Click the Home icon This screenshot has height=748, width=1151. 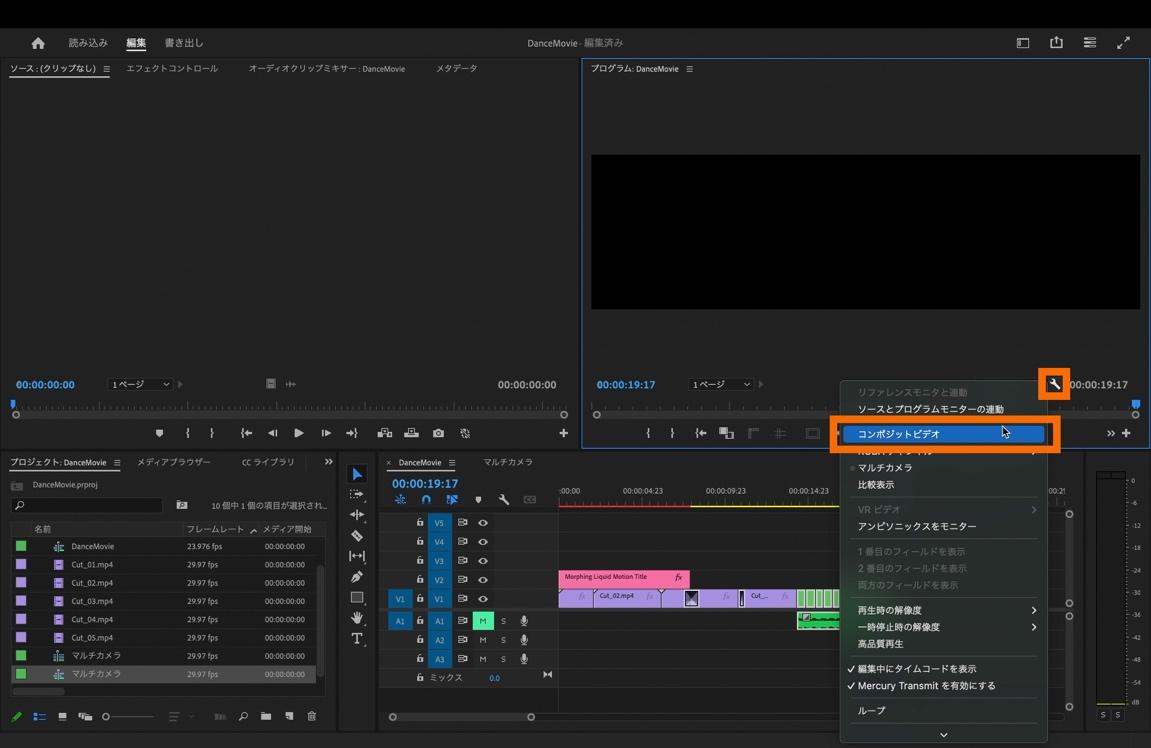38,43
